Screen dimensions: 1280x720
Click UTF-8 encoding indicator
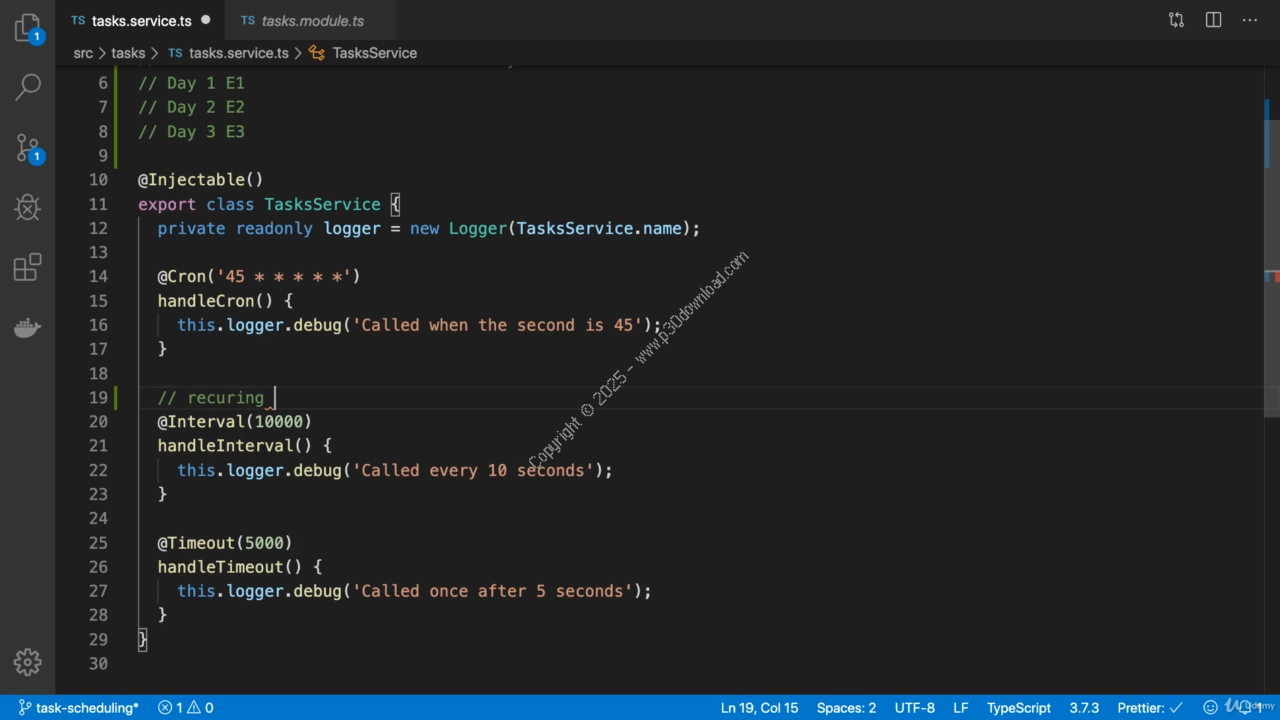coord(917,708)
